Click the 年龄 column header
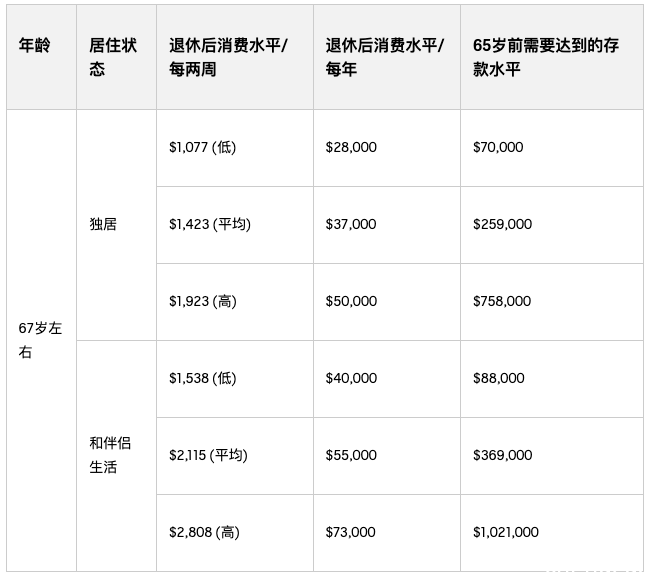The image size is (655, 578). [x=41, y=57]
